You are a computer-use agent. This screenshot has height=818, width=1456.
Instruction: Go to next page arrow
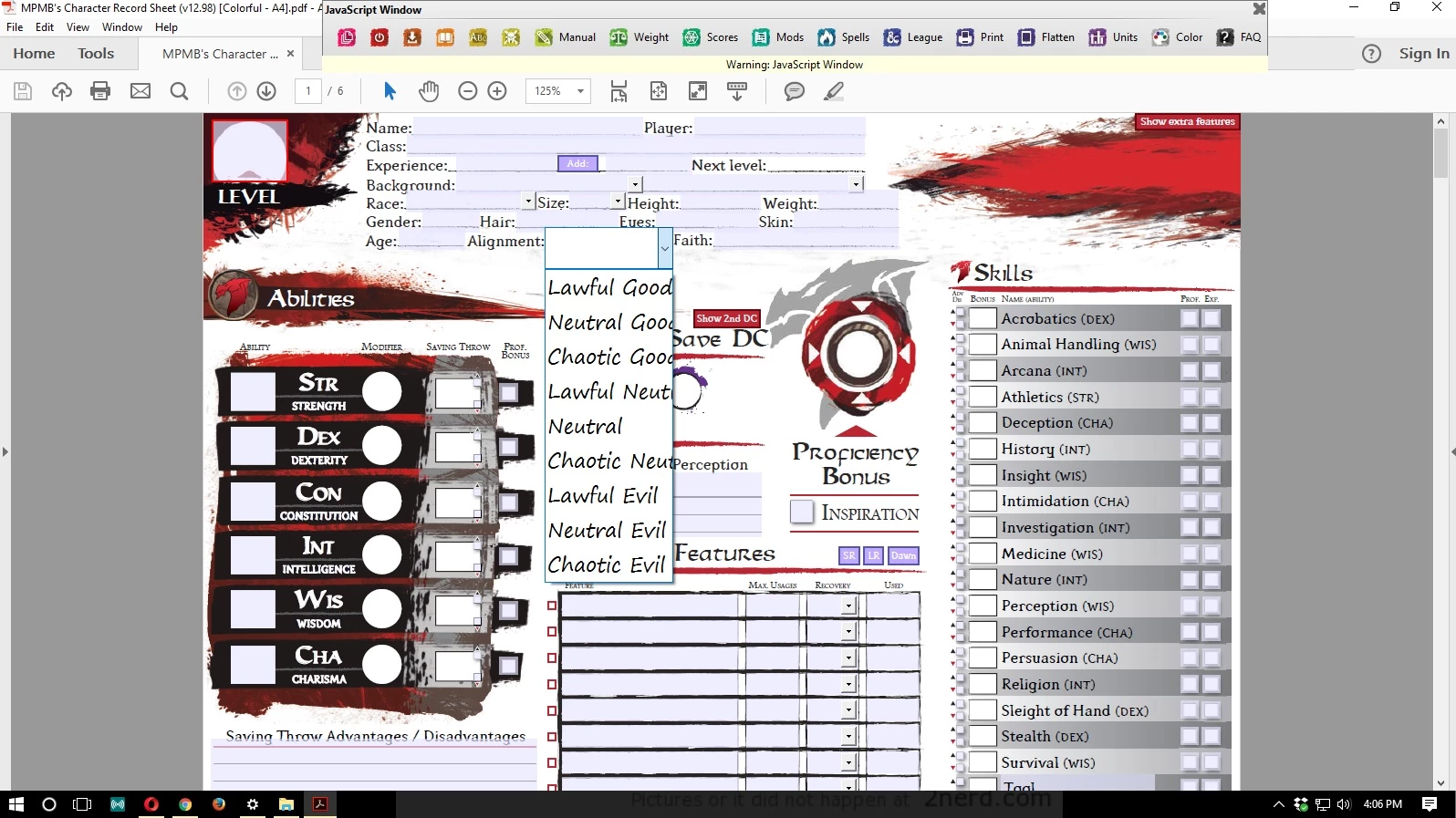tap(266, 91)
